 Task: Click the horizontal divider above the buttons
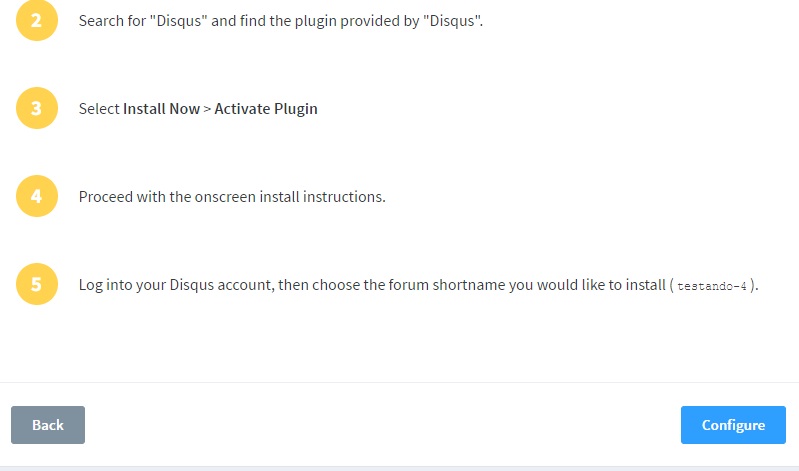400,382
